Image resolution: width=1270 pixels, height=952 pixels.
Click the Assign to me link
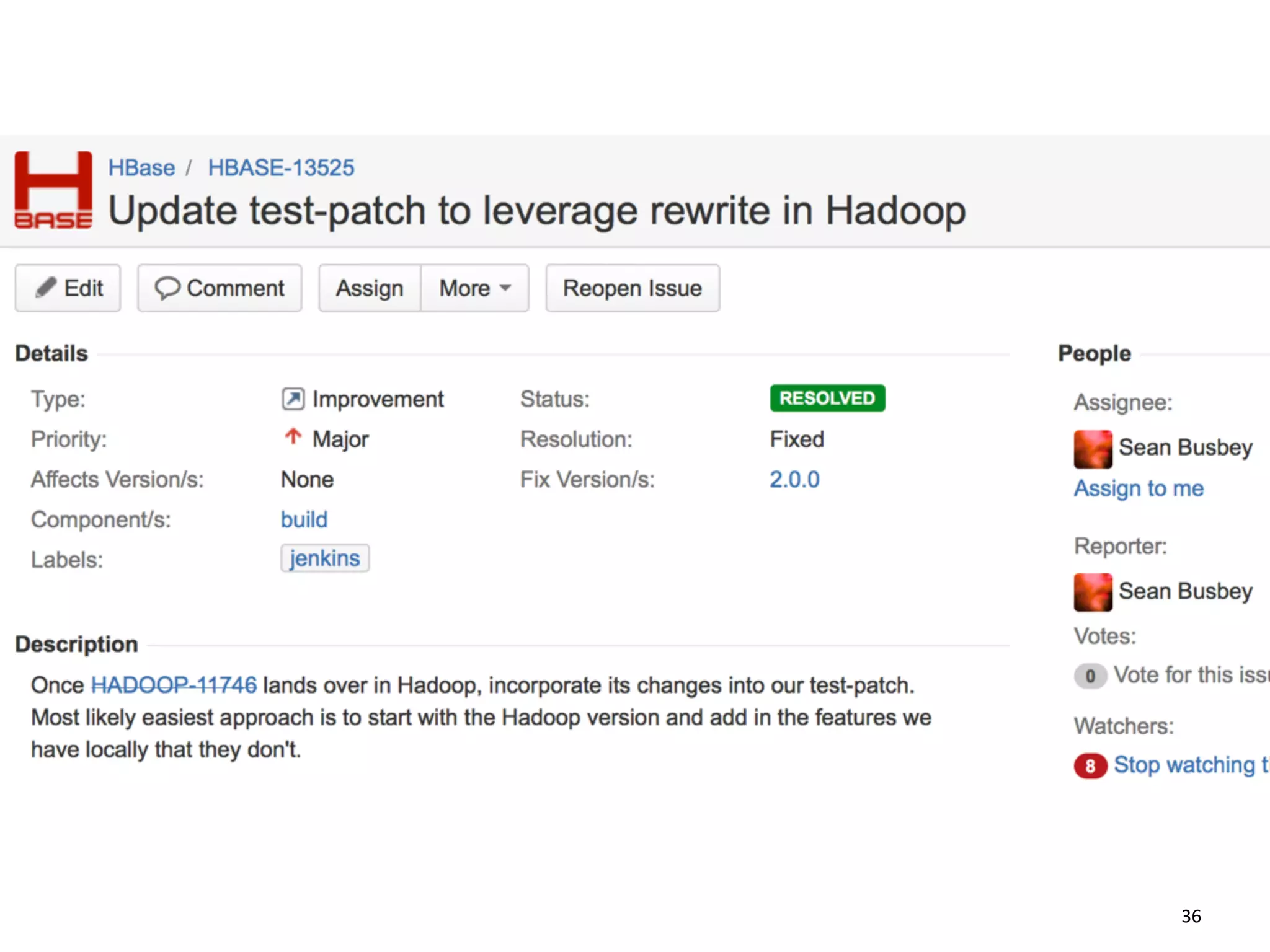pyautogui.click(x=1139, y=488)
